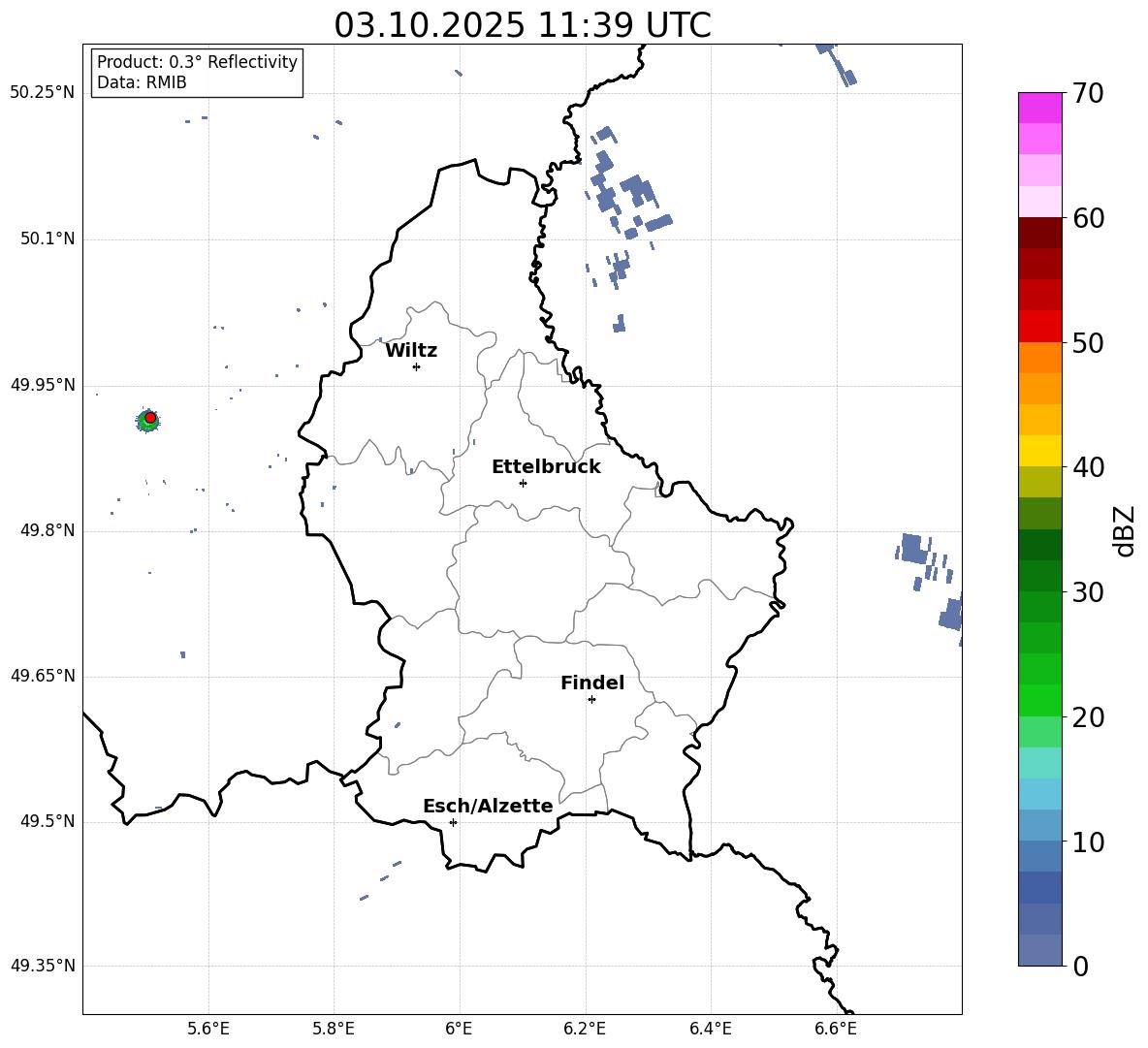Select the Findel city label
The width and height of the screenshot is (1148, 1048).
click(592, 683)
